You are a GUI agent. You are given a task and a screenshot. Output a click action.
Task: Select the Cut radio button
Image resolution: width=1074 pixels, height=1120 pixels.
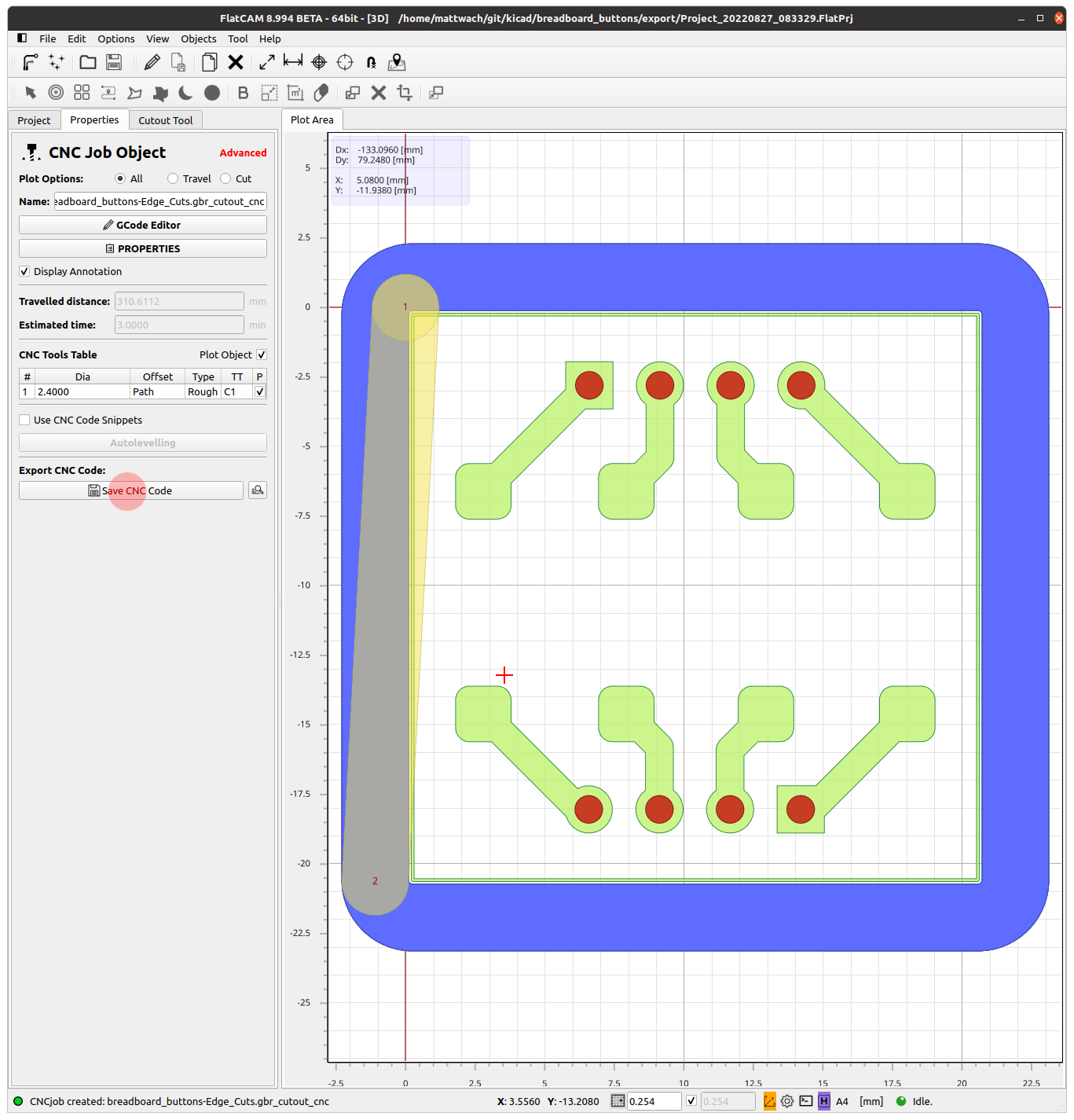pos(225,178)
